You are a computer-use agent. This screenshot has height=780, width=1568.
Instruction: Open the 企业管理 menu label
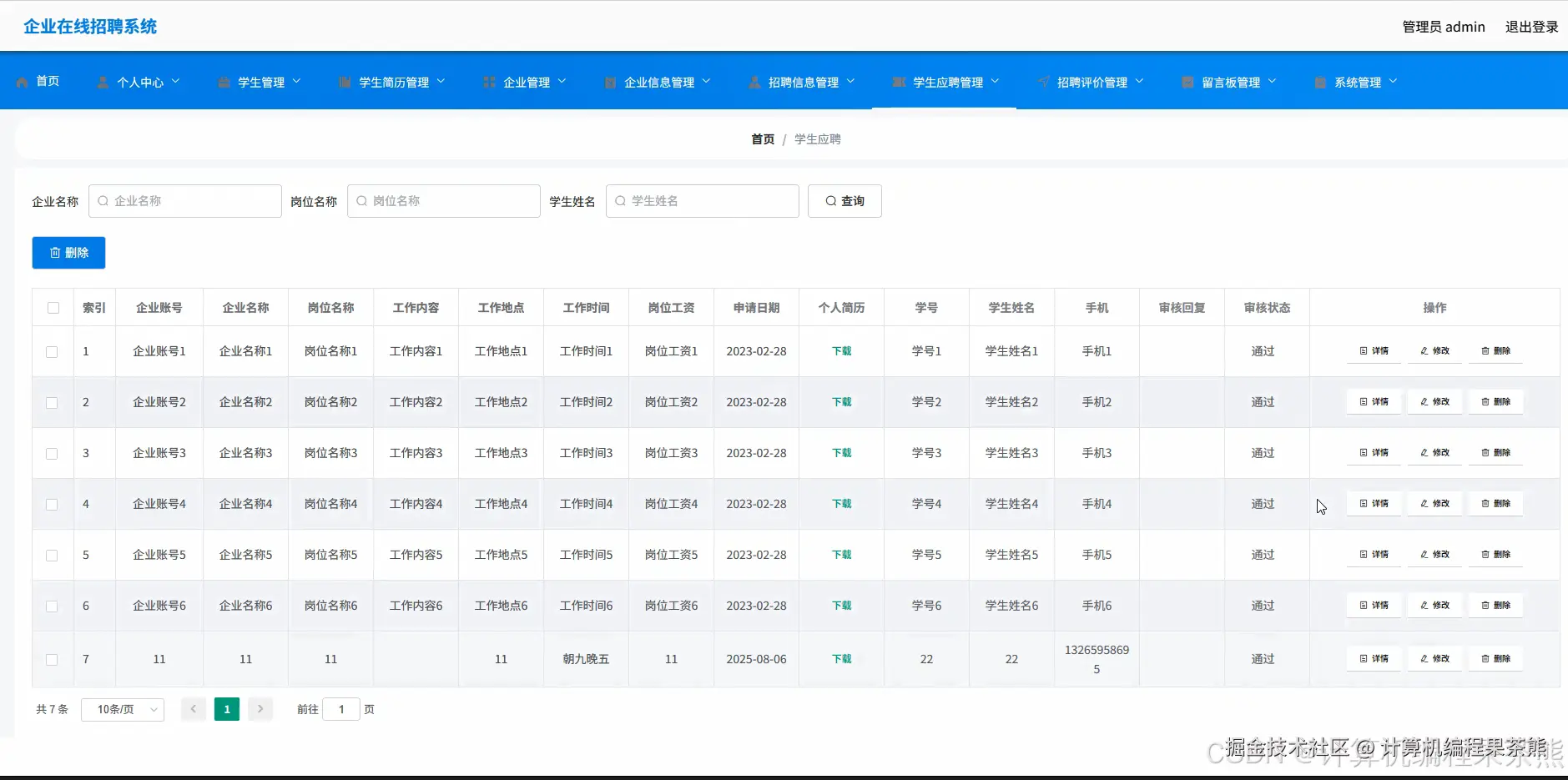(527, 82)
